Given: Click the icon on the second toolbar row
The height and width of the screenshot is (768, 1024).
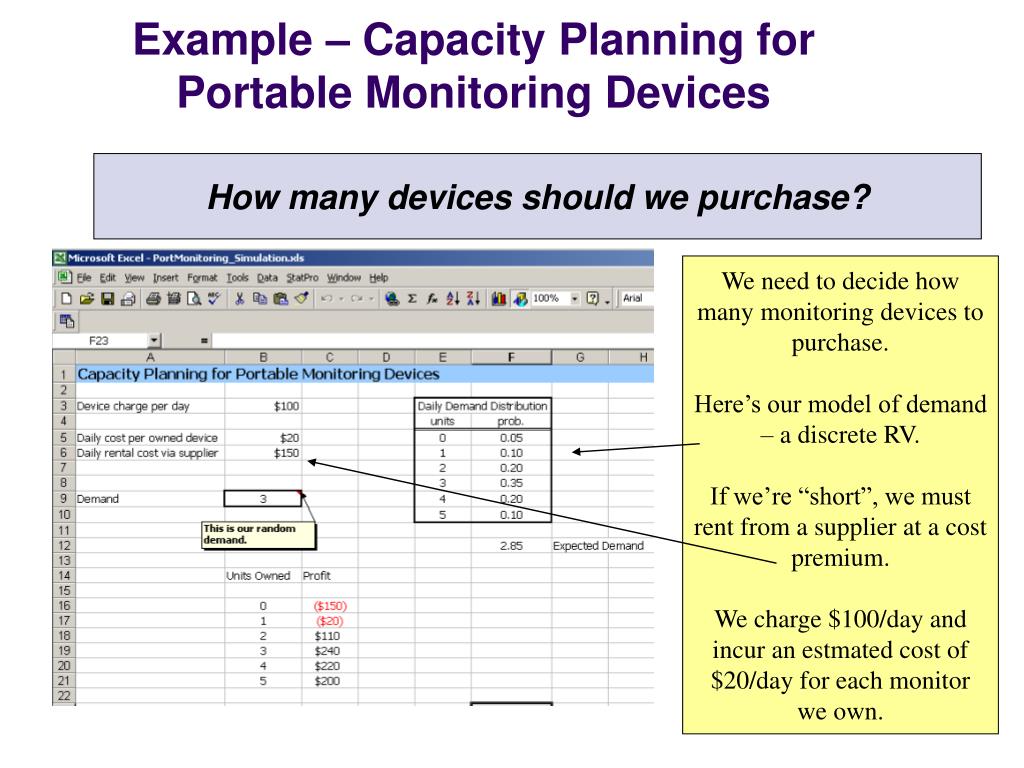Looking at the screenshot, I should tap(67, 321).
